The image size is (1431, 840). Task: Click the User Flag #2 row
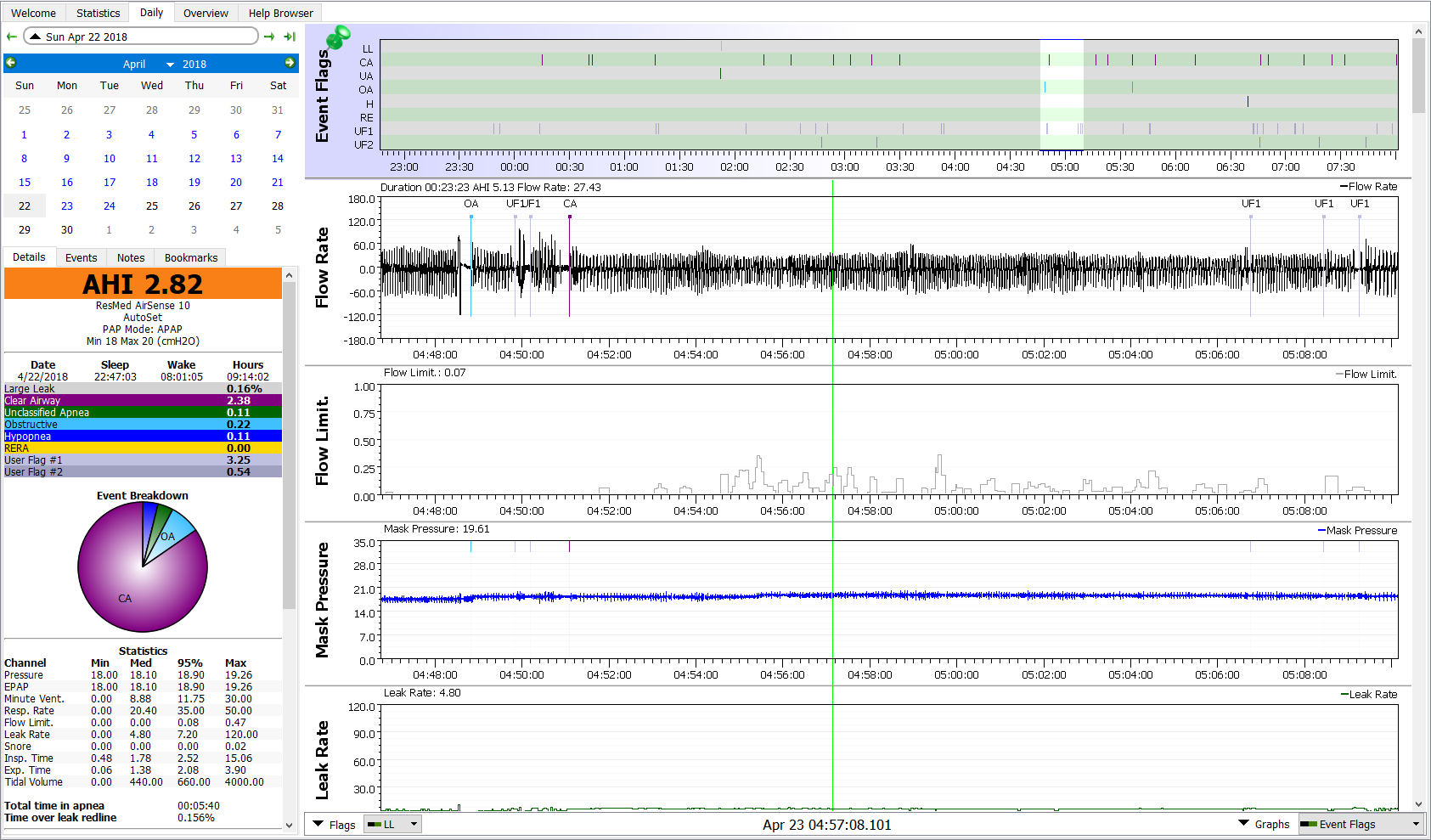pos(143,471)
